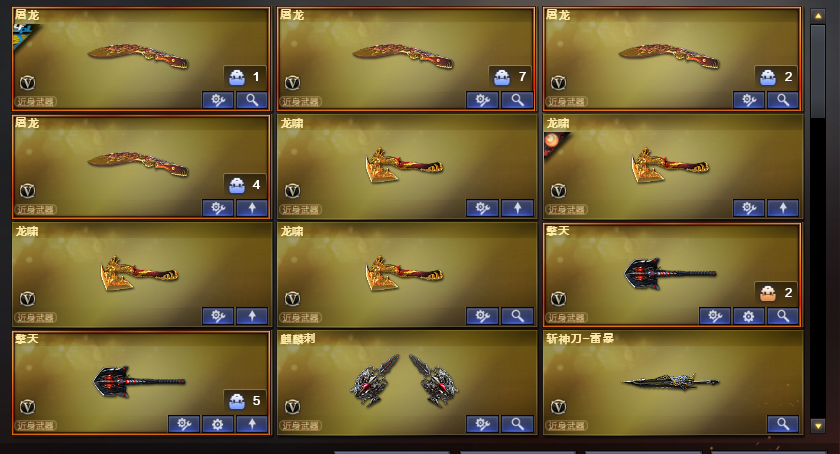Image resolution: width=840 pixels, height=454 pixels.
Task: Click the V badge on the 麒麟刺 card
Action: coord(292,407)
